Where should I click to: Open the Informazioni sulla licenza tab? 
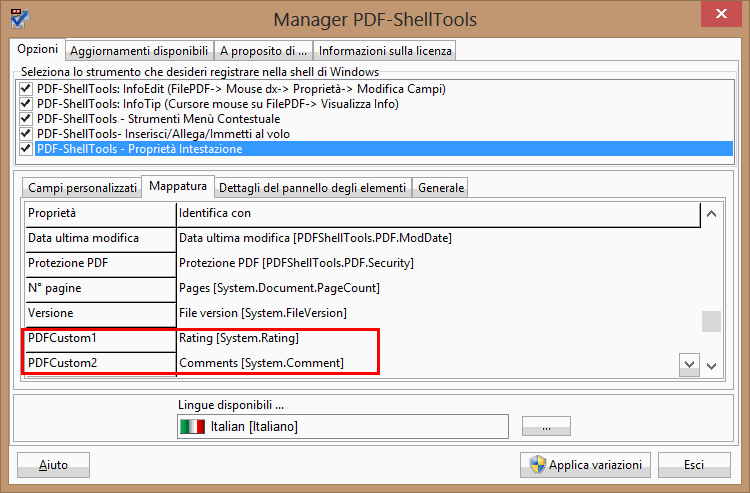[385, 50]
